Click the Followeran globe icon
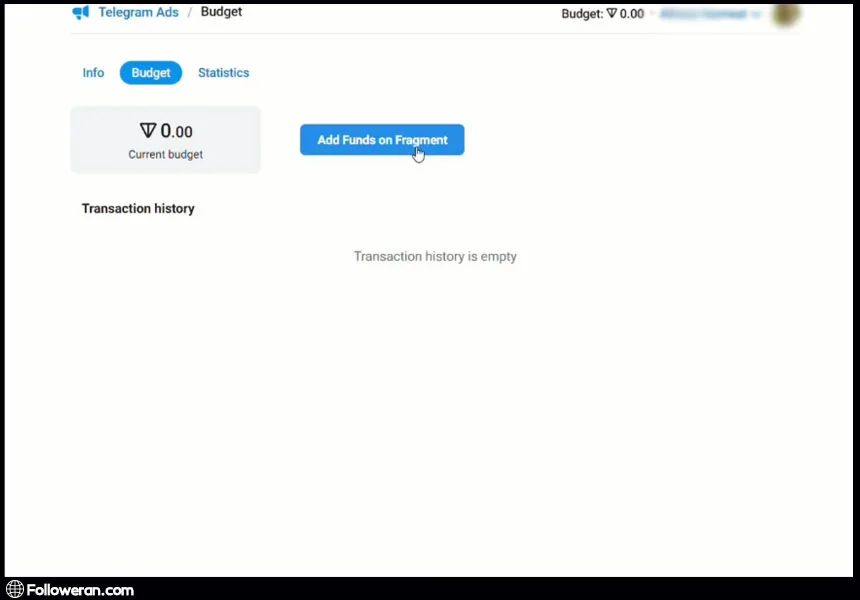The image size is (860, 600). 14,590
